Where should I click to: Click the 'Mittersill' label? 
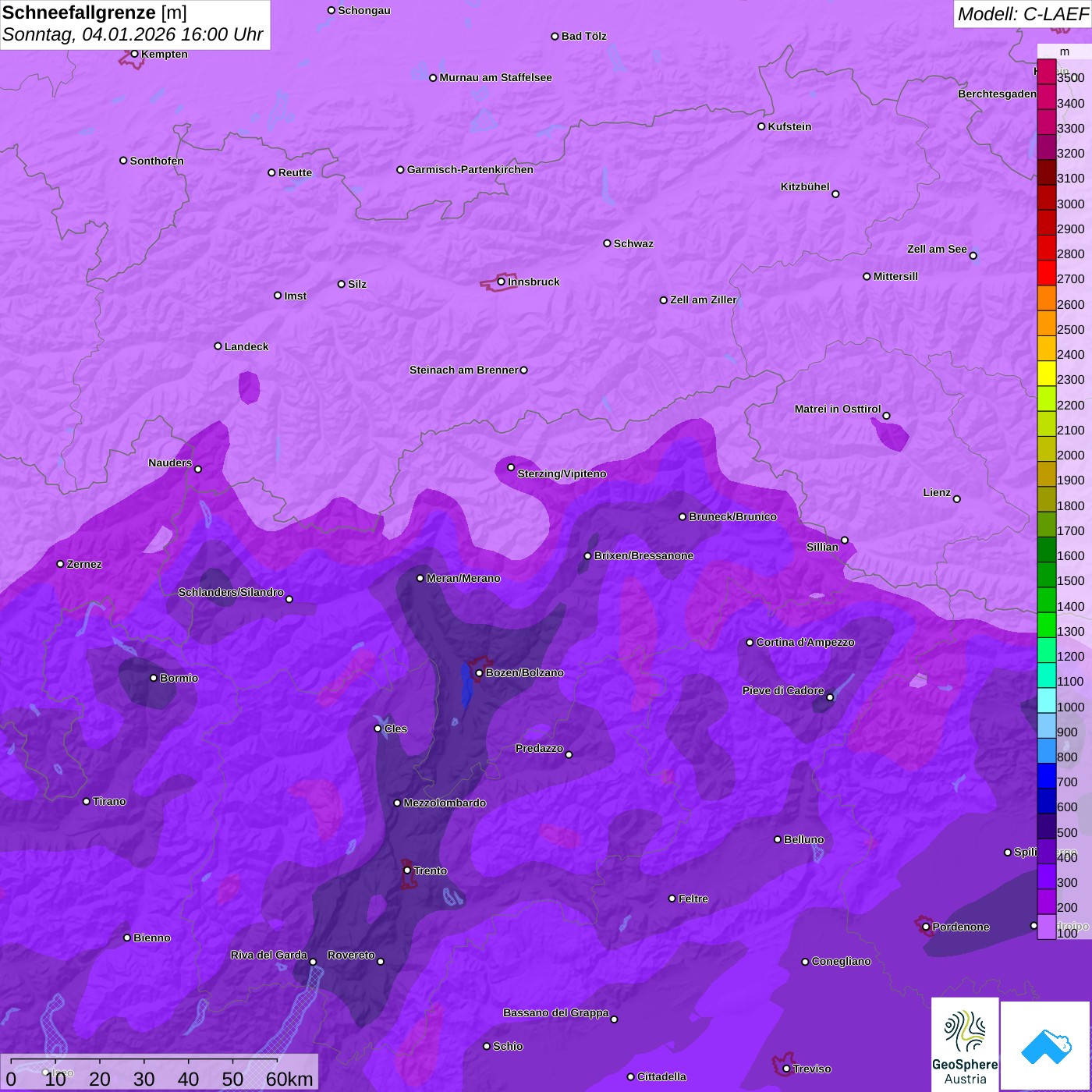pyautogui.click(x=896, y=277)
